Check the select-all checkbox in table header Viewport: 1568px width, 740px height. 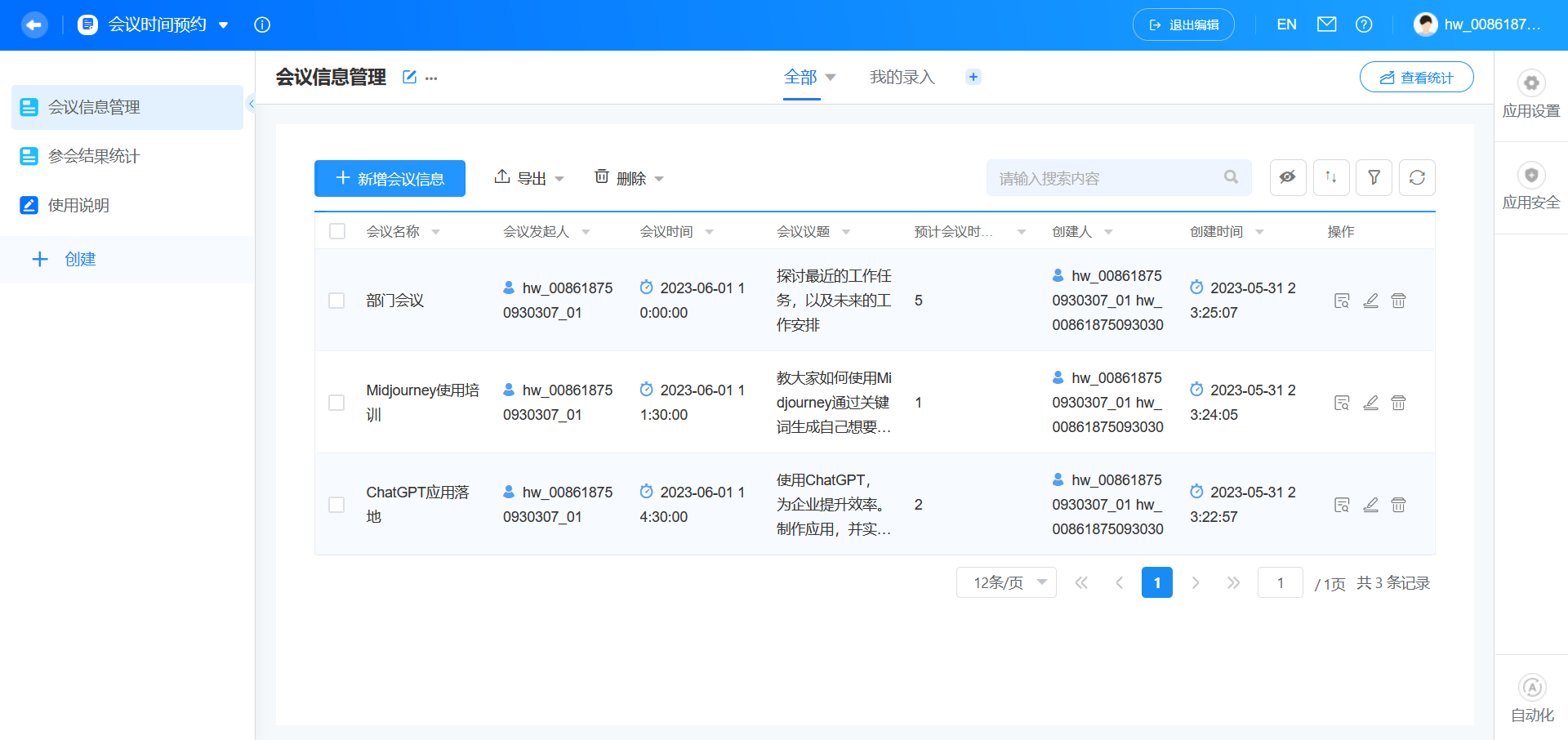point(337,230)
